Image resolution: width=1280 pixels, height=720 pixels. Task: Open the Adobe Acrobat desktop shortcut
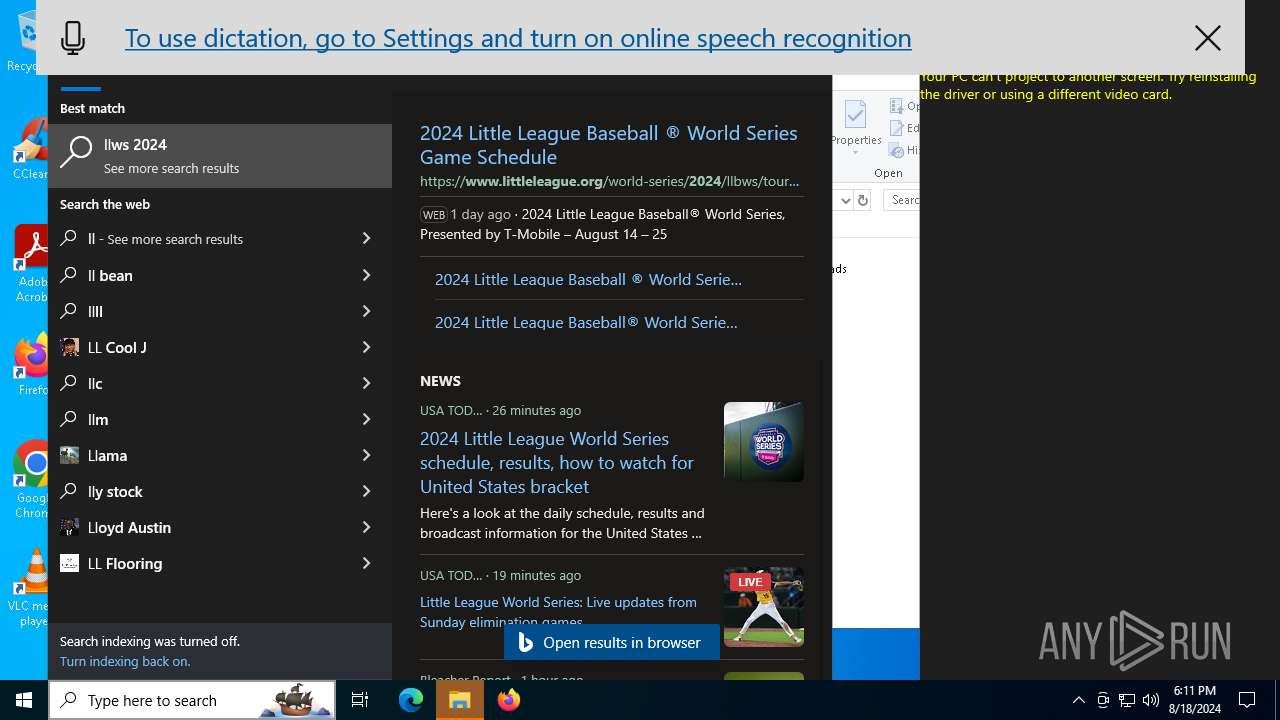(31, 264)
